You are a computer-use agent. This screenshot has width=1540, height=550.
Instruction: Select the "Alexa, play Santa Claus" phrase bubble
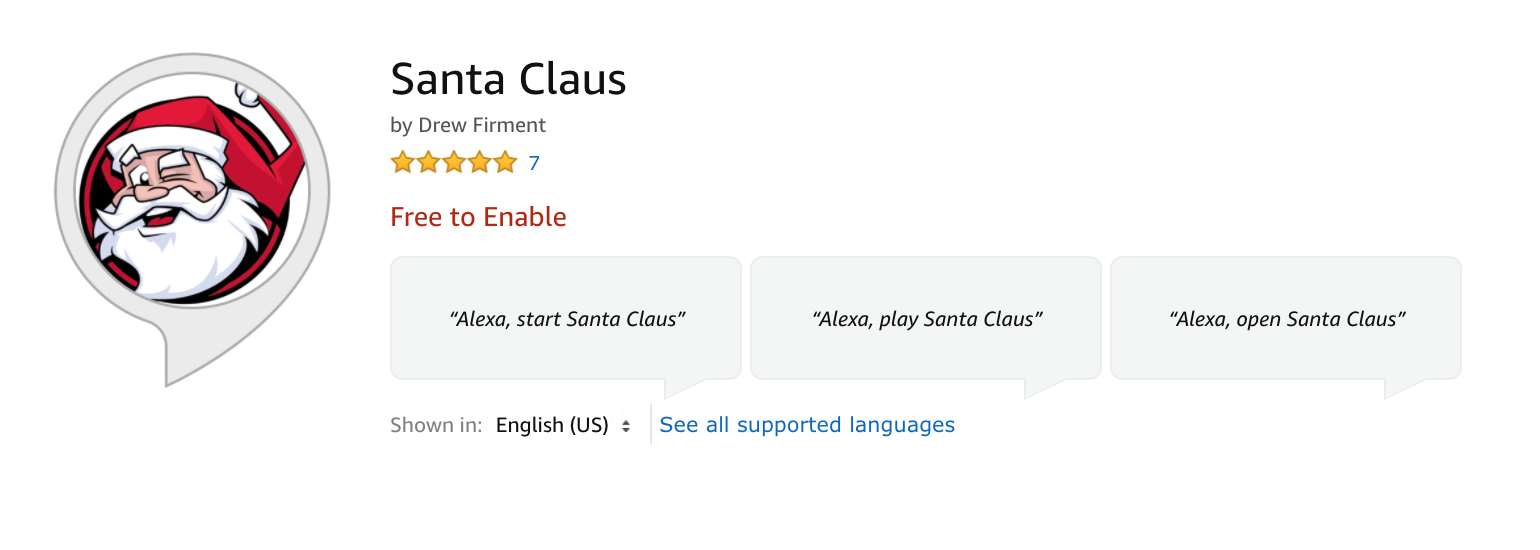926,319
